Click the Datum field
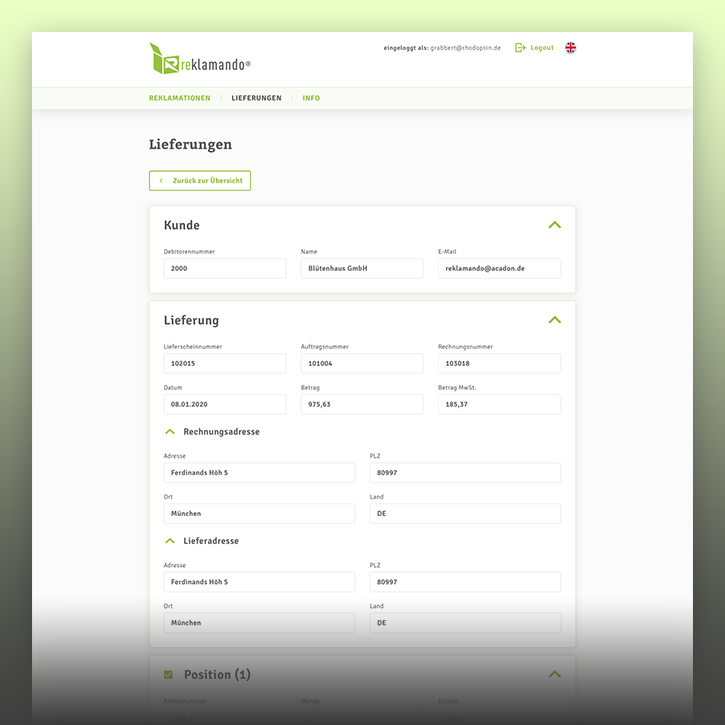 coord(224,404)
